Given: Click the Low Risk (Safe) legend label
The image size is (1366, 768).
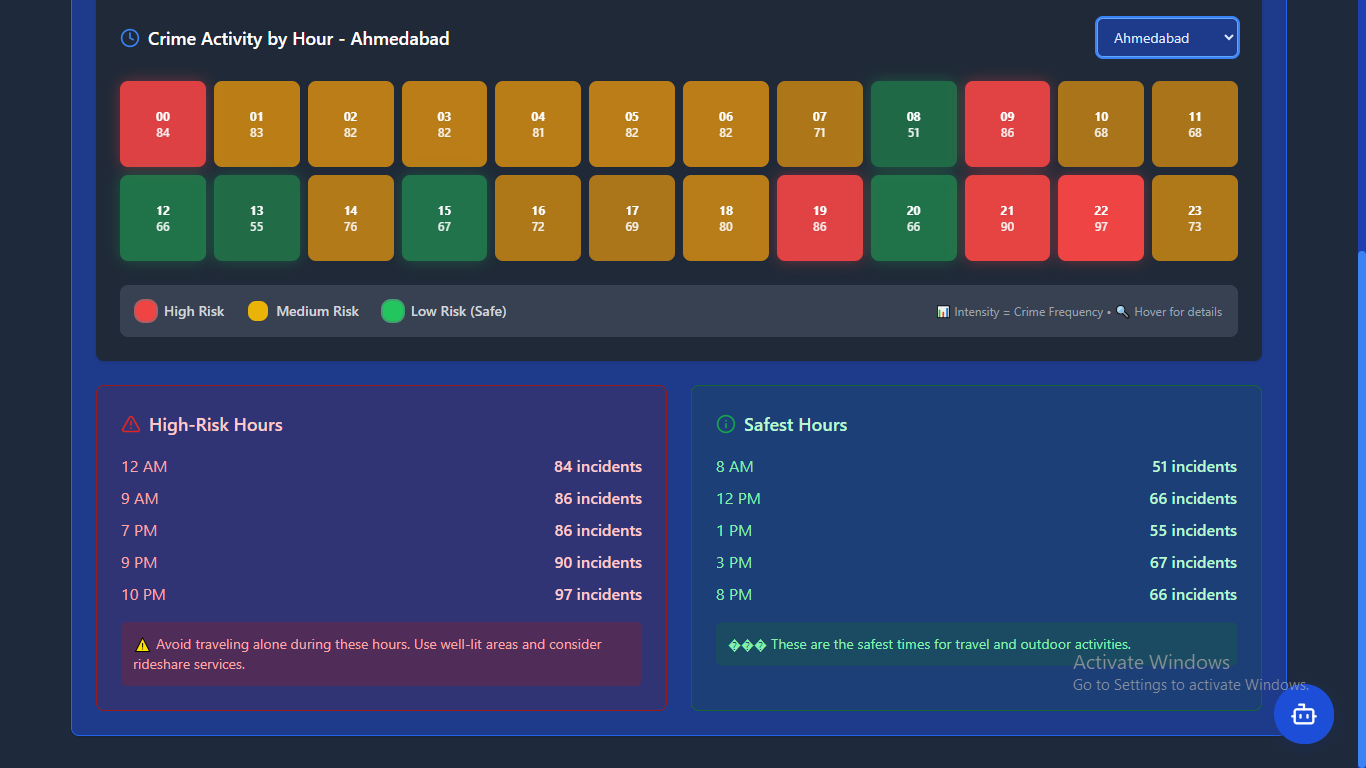Looking at the screenshot, I should click(458, 311).
